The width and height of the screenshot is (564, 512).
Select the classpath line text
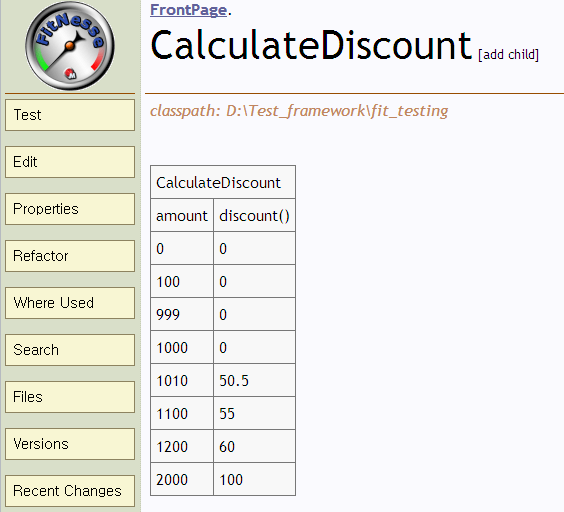point(299,111)
